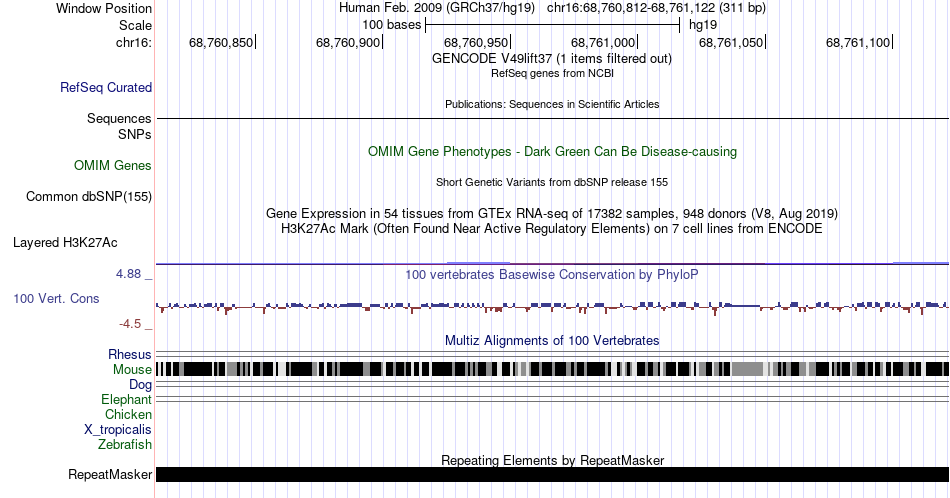This screenshot has width=950, height=498.
Task: Click the SNPs track label
Action: point(135,134)
